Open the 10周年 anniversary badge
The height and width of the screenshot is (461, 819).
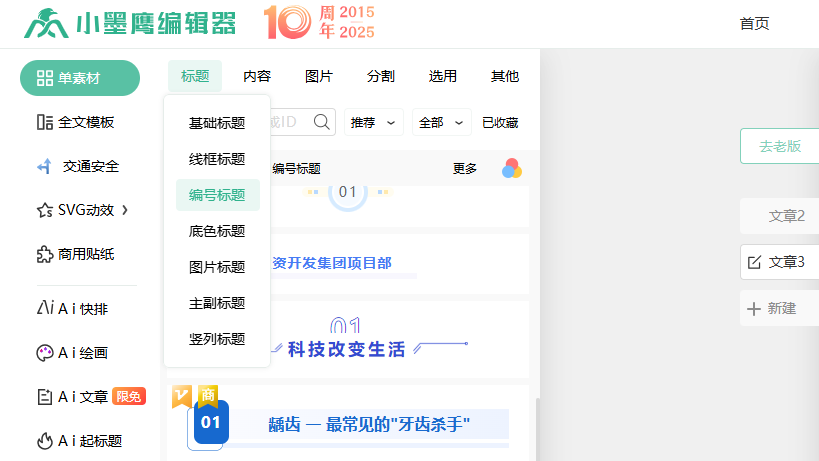point(319,23)
